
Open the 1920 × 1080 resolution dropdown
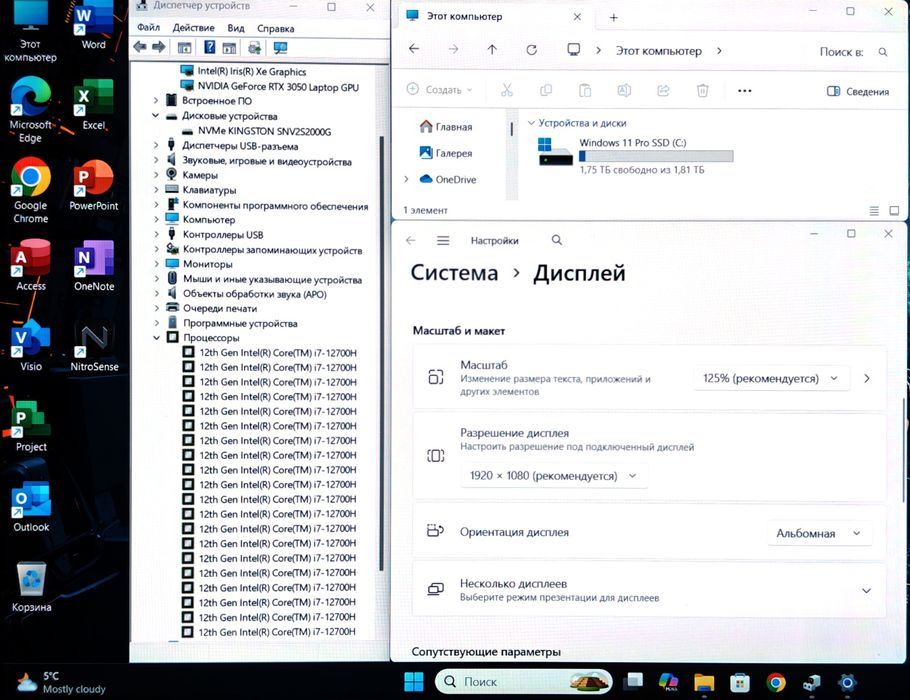pyautogui.click(x=553, y=476)
